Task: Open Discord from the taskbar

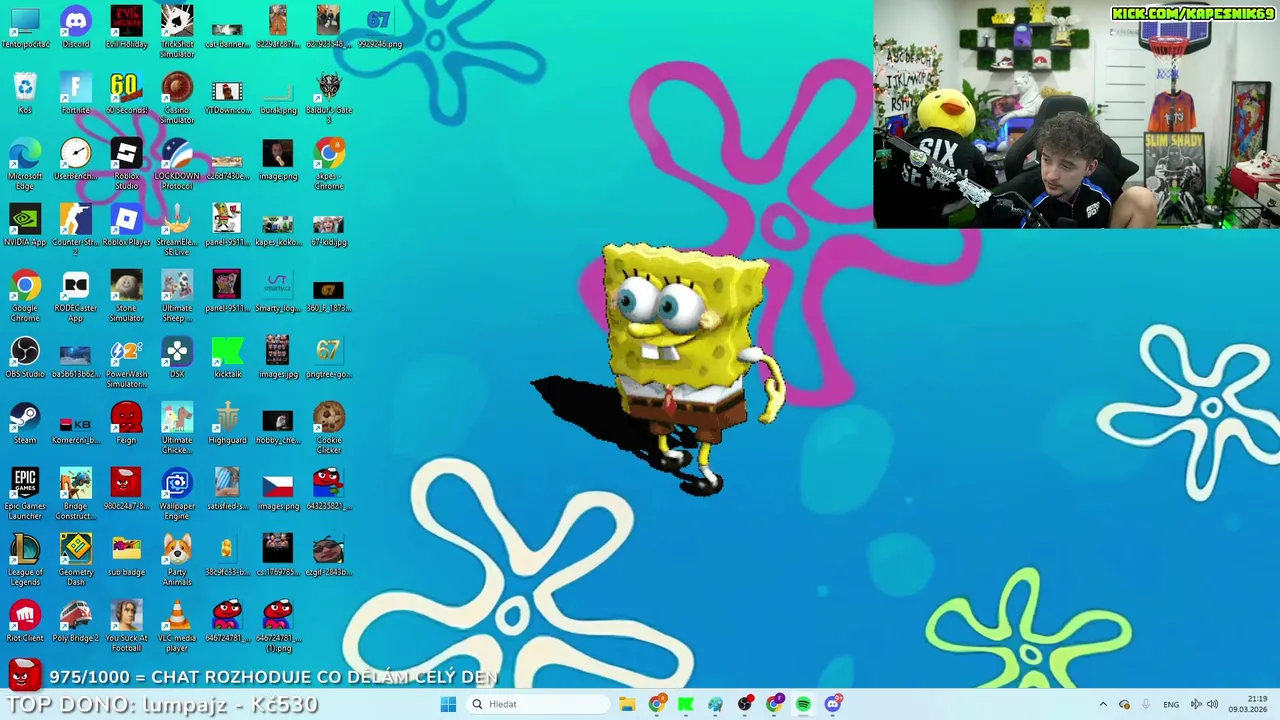Action: [833, 704]
